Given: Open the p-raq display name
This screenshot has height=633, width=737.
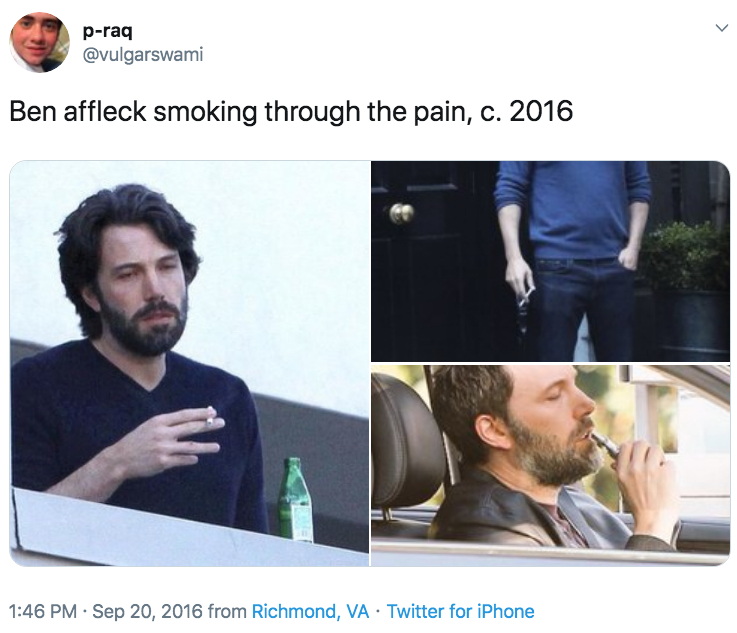Looking at the screenshot, I should 108,31.
